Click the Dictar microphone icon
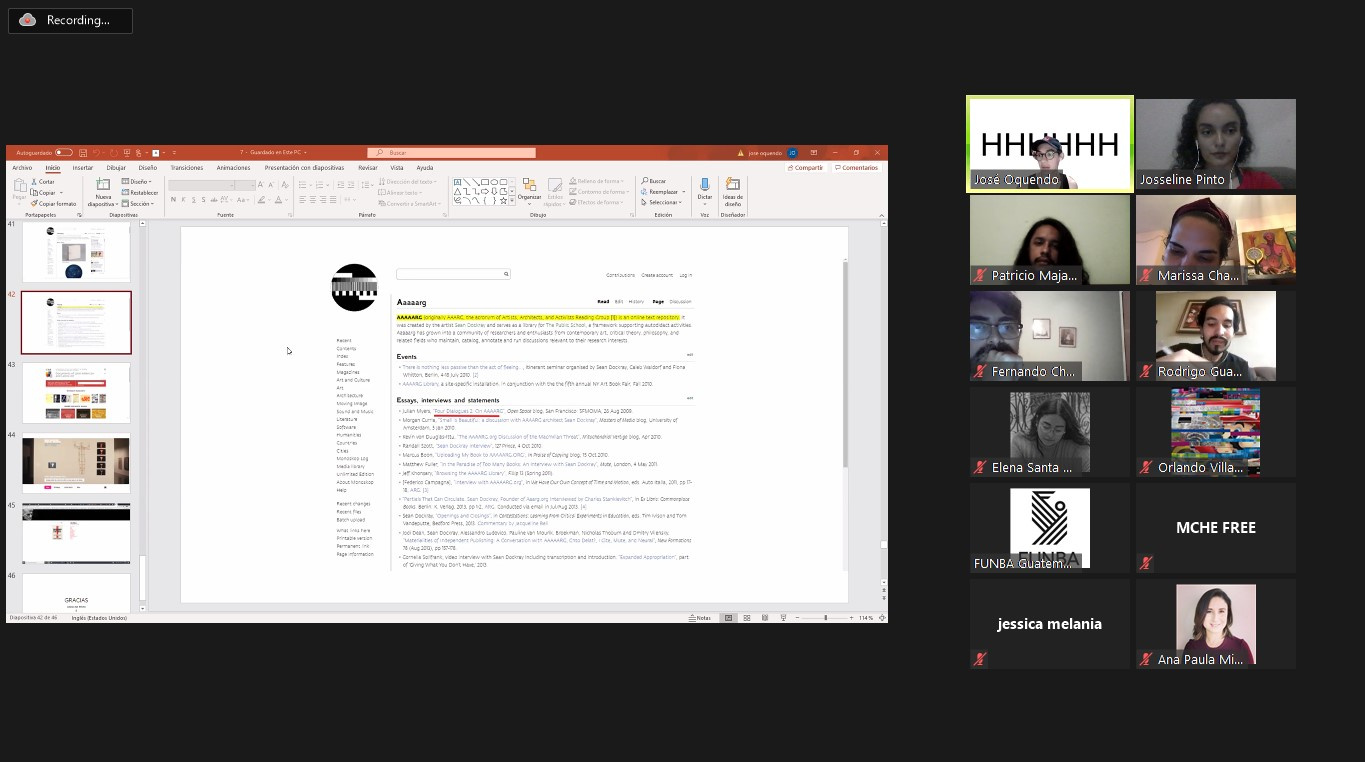The width and height of the screenshot is (1365, 762). click(704, 185)
